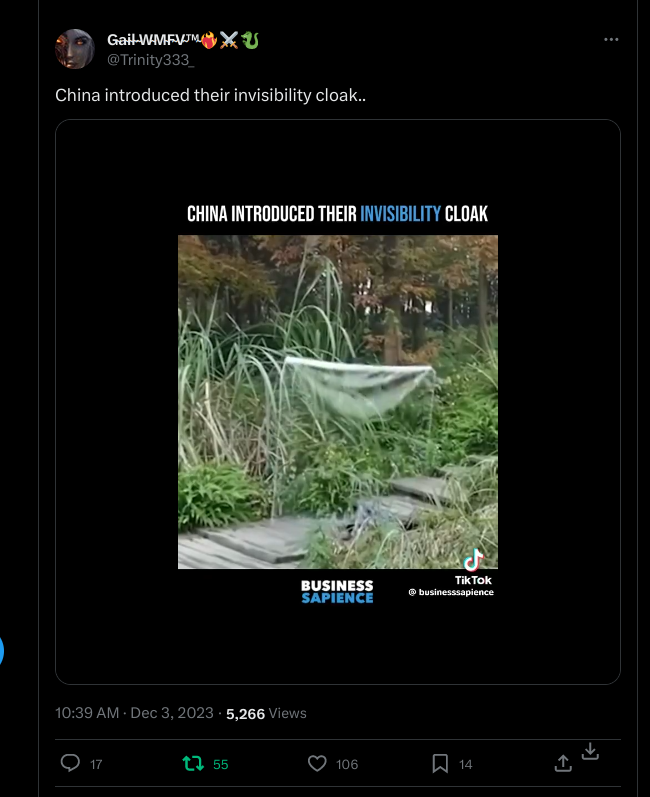Play the invisibility cloak video

coord(338,402)
